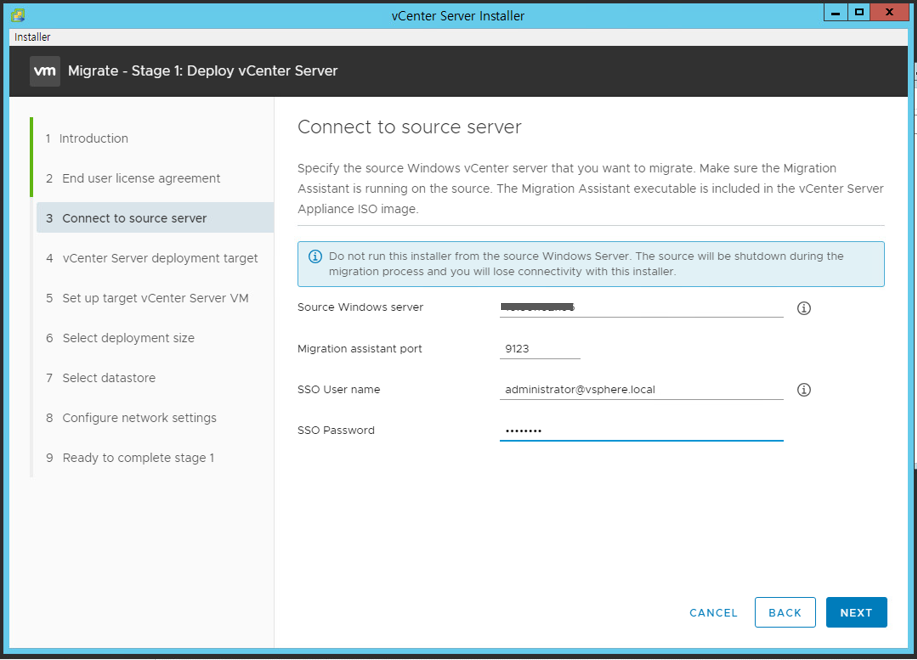Viewport: 917px width, 660px height.
Task: Click the NEXT button
Action: point(856,613)
